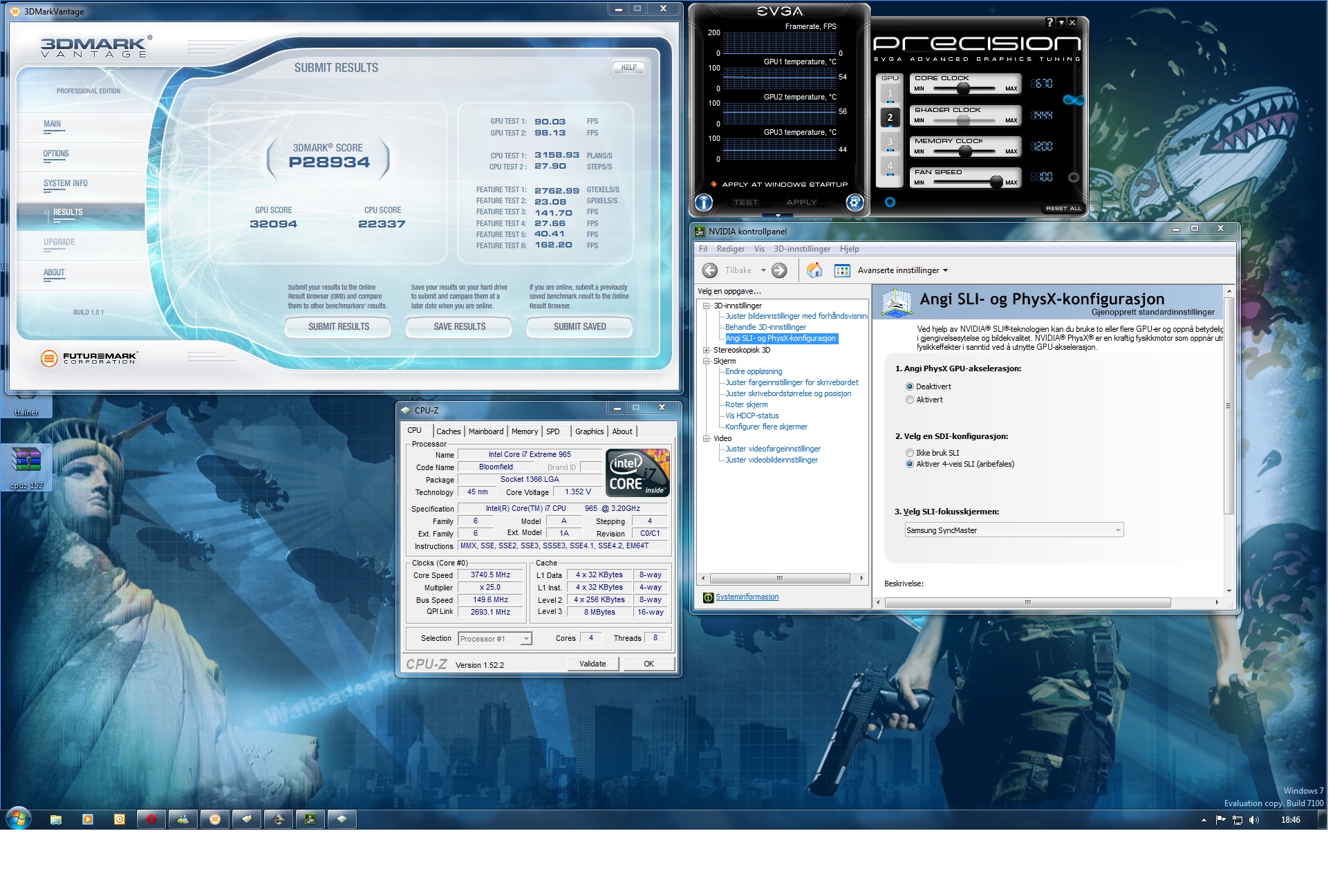
Task: Click the Core Clock slider knob
Action: (963, 88)
